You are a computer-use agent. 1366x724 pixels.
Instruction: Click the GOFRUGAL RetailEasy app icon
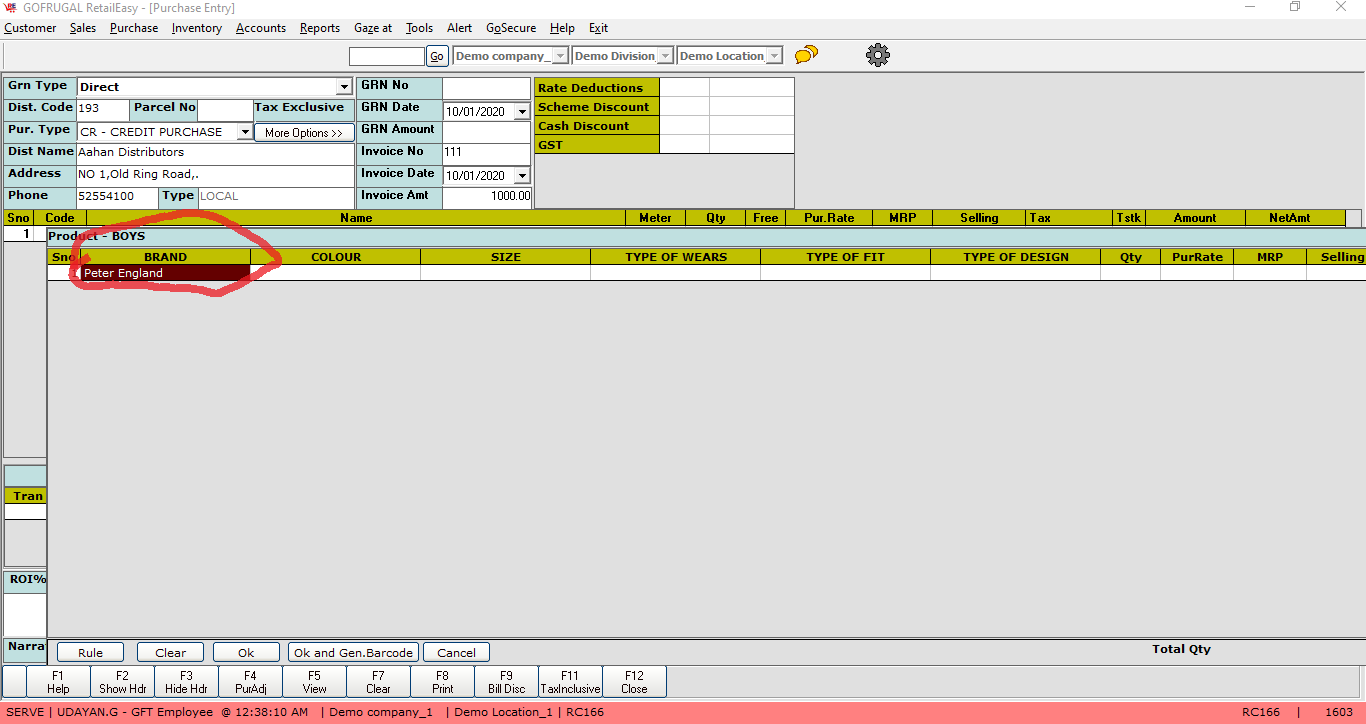click(10, 7)
